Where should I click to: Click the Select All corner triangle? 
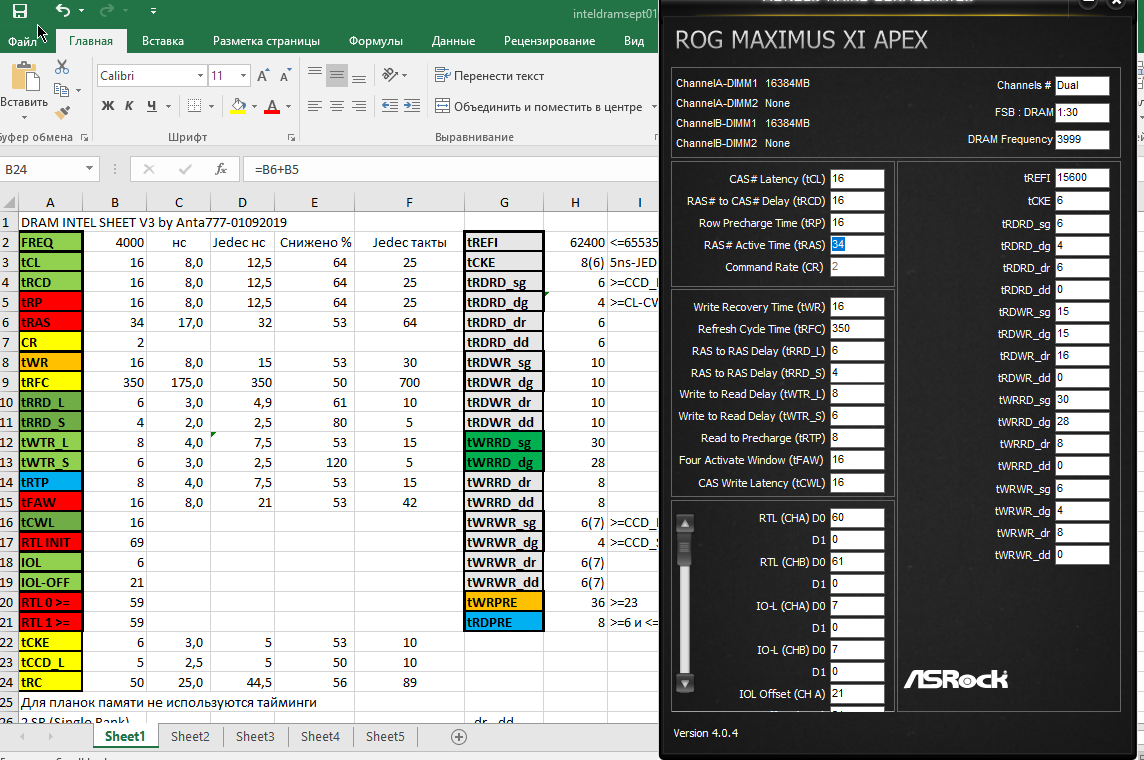[9, 202]
